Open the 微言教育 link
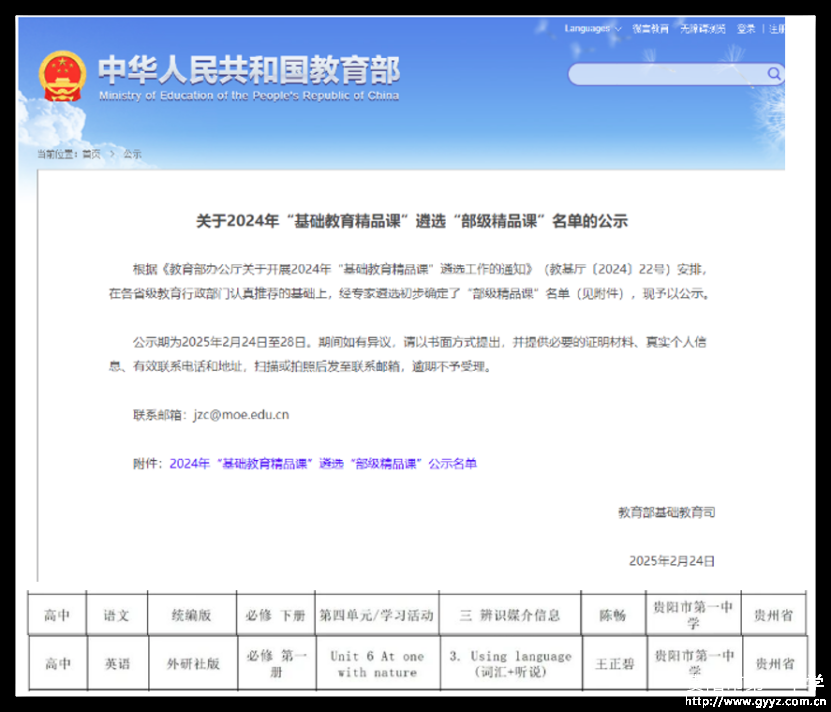The height and width of the screenshot is (712, 831). point(650,29)
